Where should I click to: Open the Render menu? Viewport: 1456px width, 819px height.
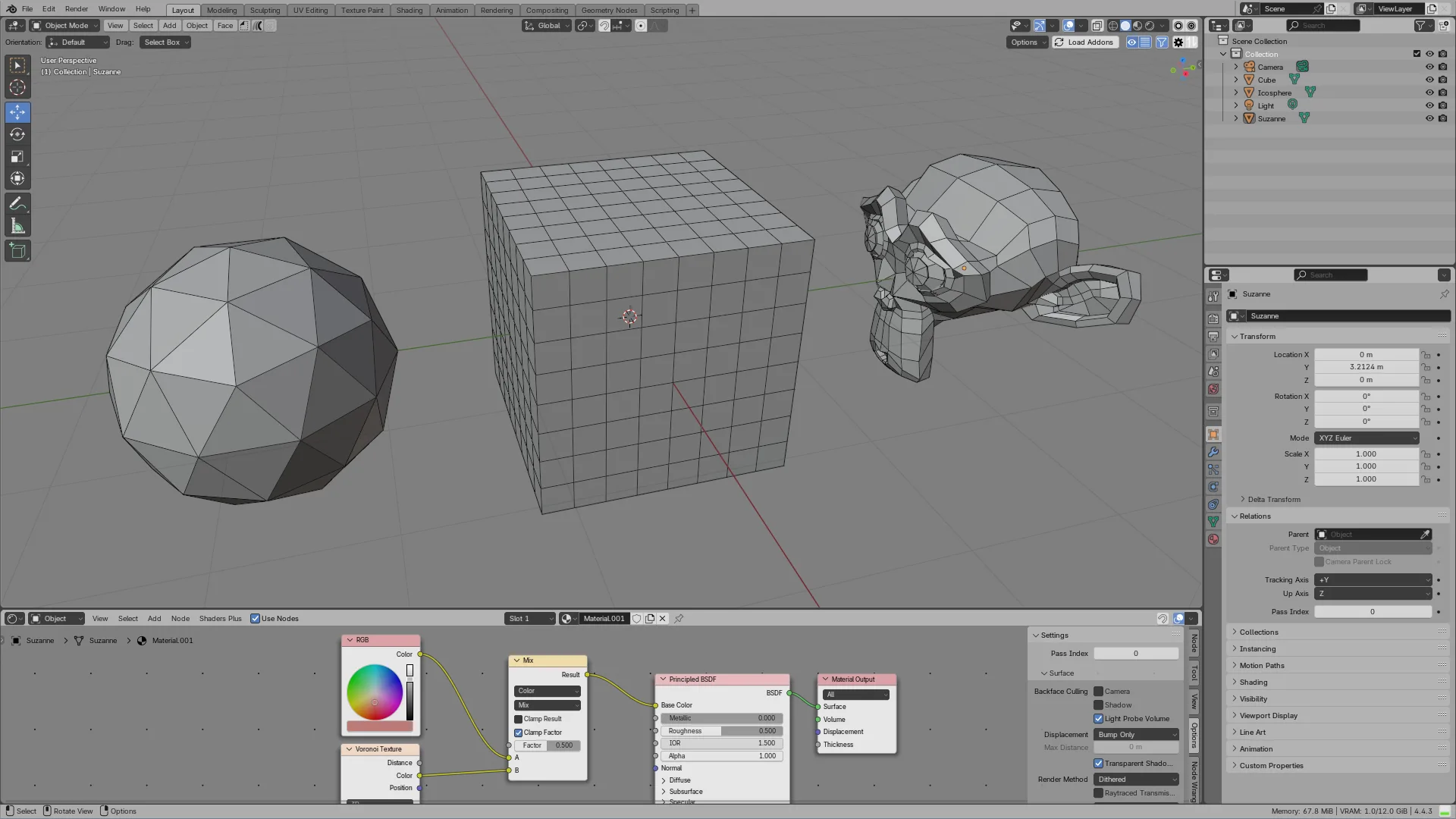click(76, 9)
